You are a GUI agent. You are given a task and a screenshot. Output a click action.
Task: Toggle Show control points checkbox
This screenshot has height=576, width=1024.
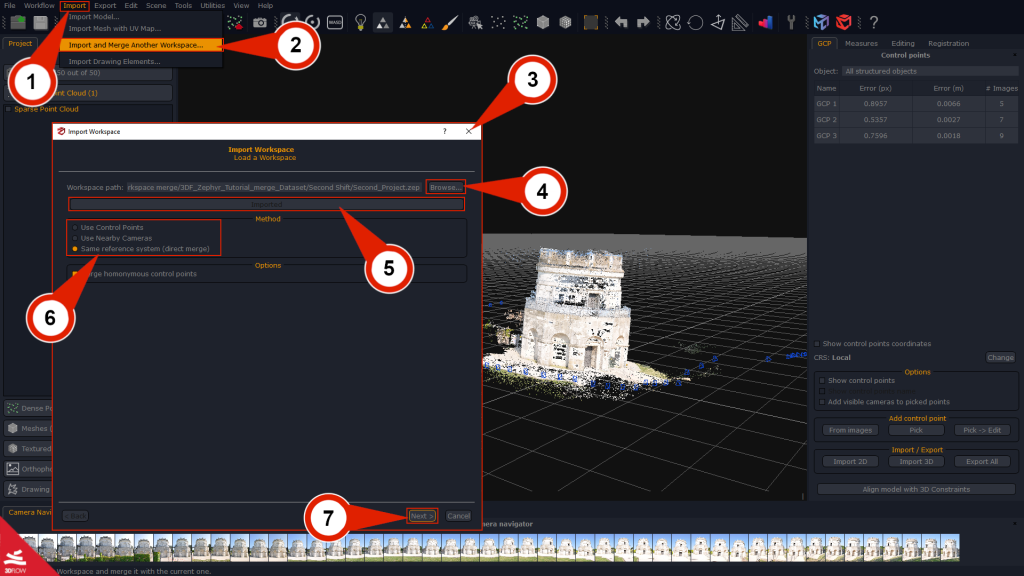(822, 380)
